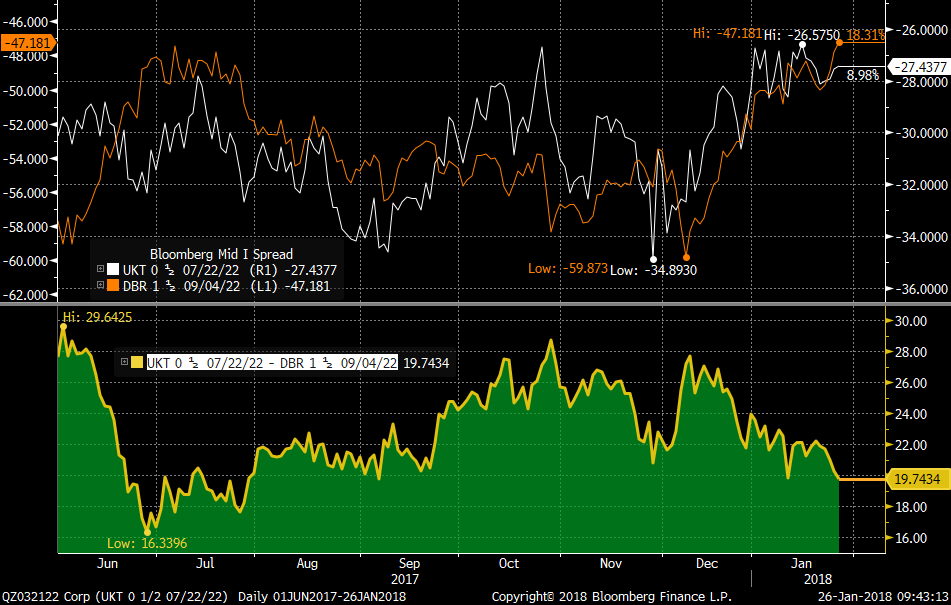951x605 pixels.
Task: Click the orange DBR series color swatch
Action: 113,286
